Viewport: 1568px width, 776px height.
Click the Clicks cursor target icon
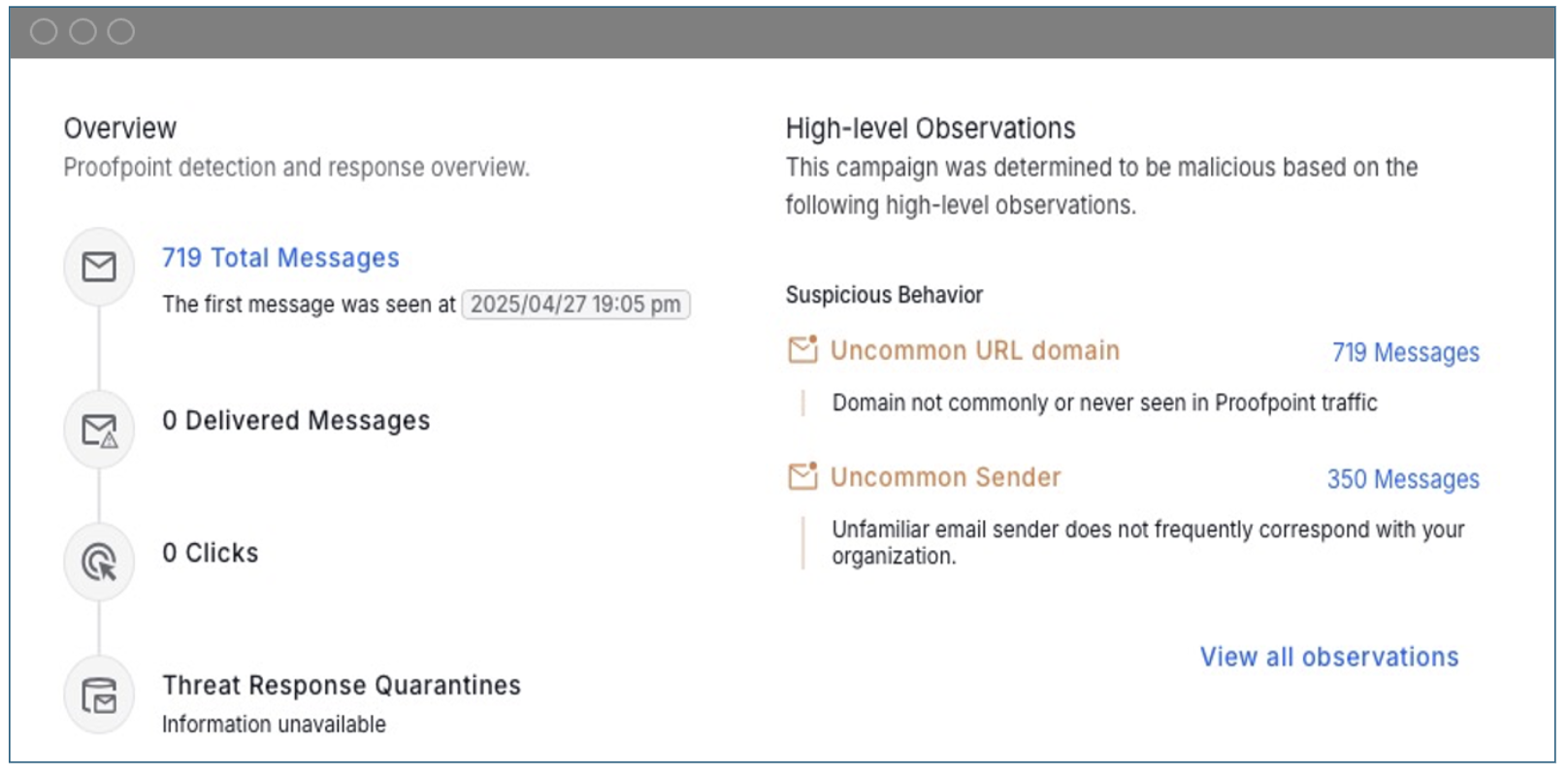(99, 562)
